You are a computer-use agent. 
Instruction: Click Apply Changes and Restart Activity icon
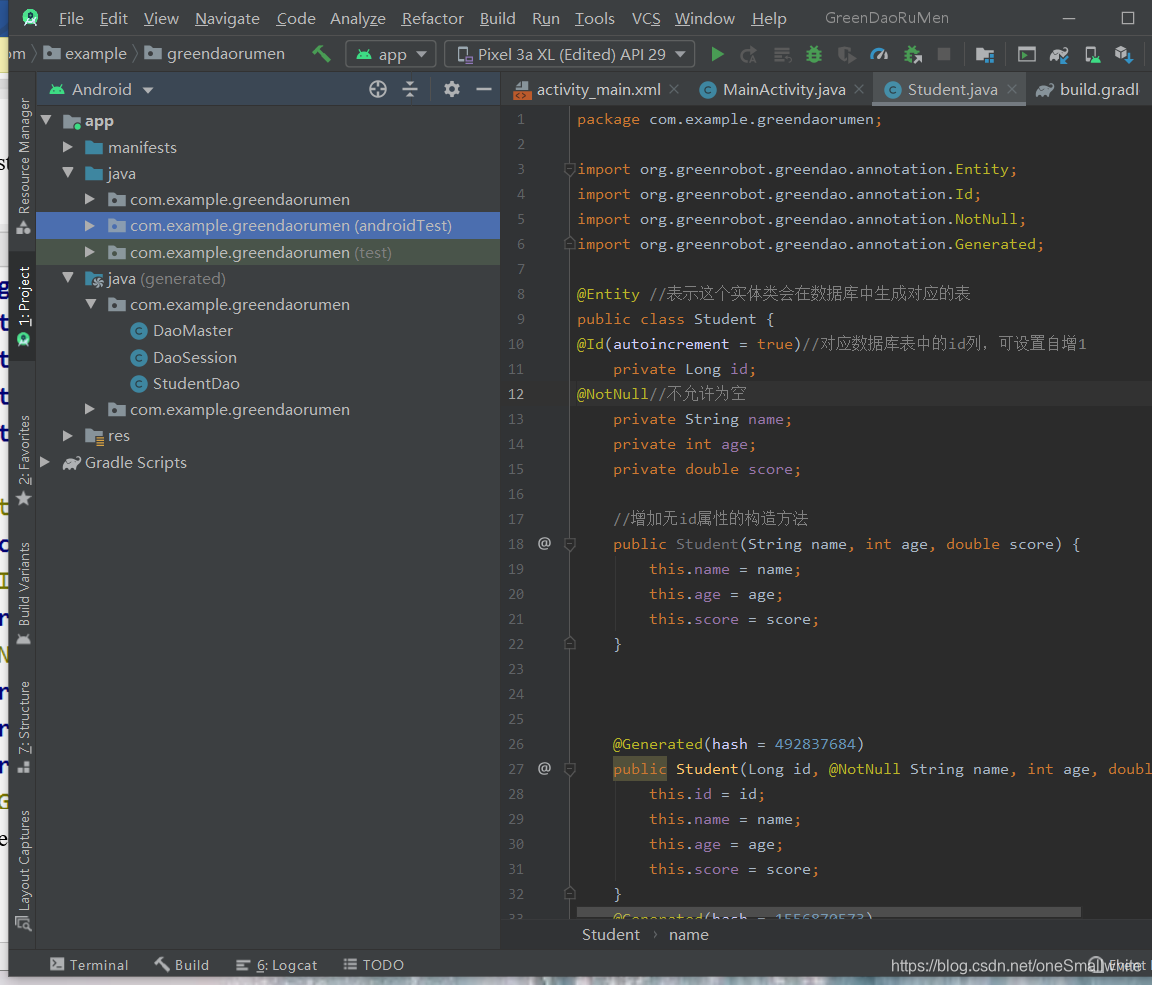pyautogui.click(x=749, y=54)
